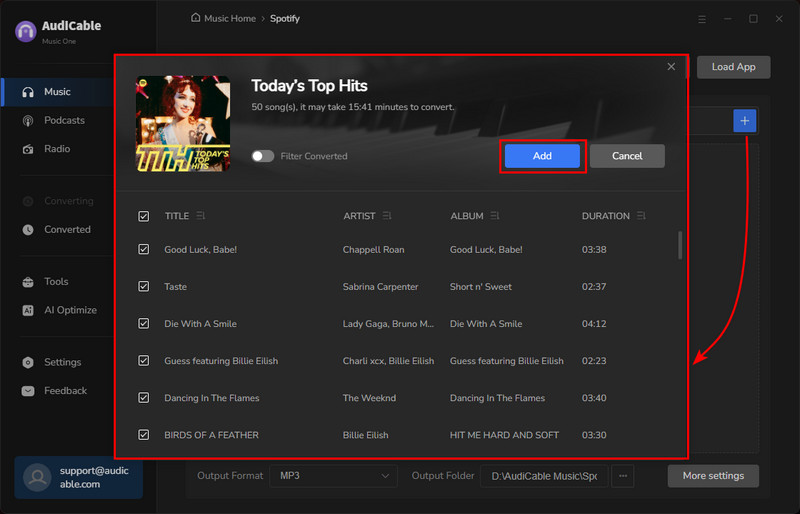Click the Chappell Roan artist cell
The image size is (800, 514).
[x=373, y=250]
